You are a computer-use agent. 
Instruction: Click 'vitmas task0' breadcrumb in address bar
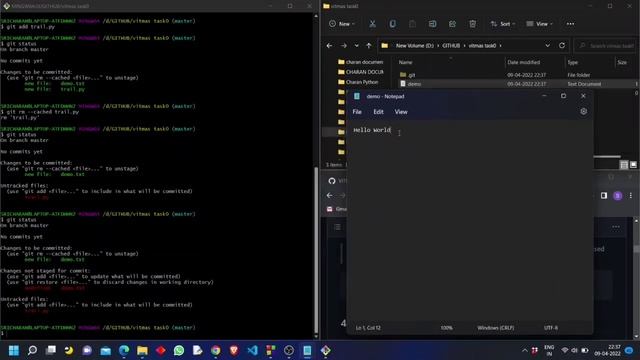pos(482,46)
